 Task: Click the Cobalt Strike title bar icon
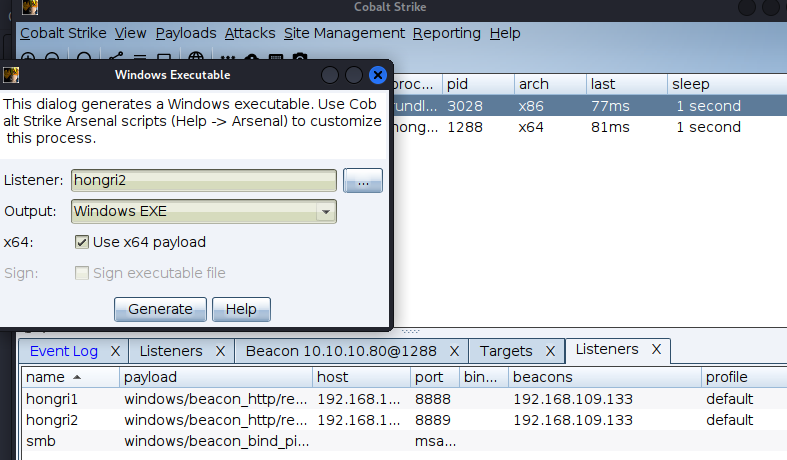[30, 8]
